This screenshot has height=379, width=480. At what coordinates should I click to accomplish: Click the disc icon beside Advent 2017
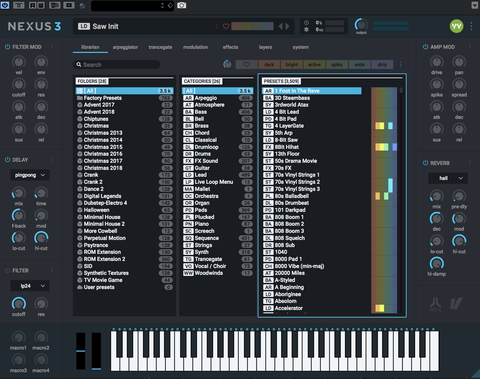[80, 105]
